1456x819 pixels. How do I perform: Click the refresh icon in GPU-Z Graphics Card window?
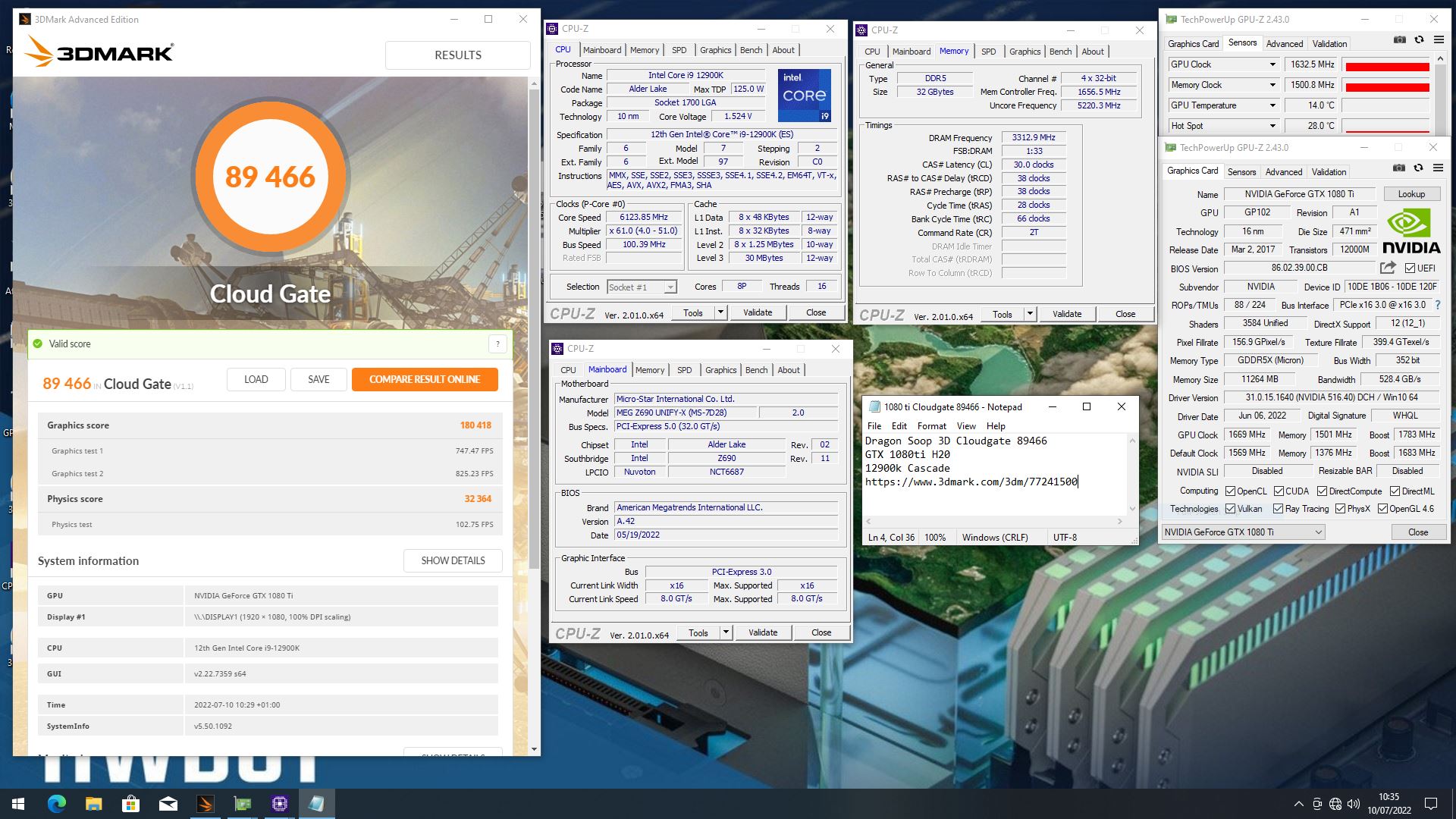pyautogui.click(x=1418, y=168)
